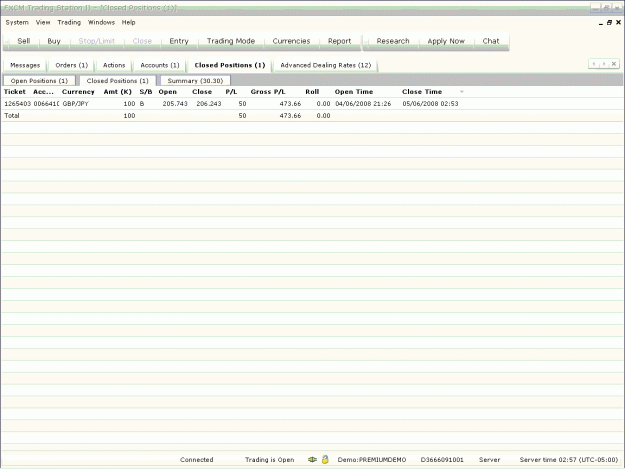Open Chat from the toolbar
The height and width of the screenshot is (469, 625).
[491, 41]
